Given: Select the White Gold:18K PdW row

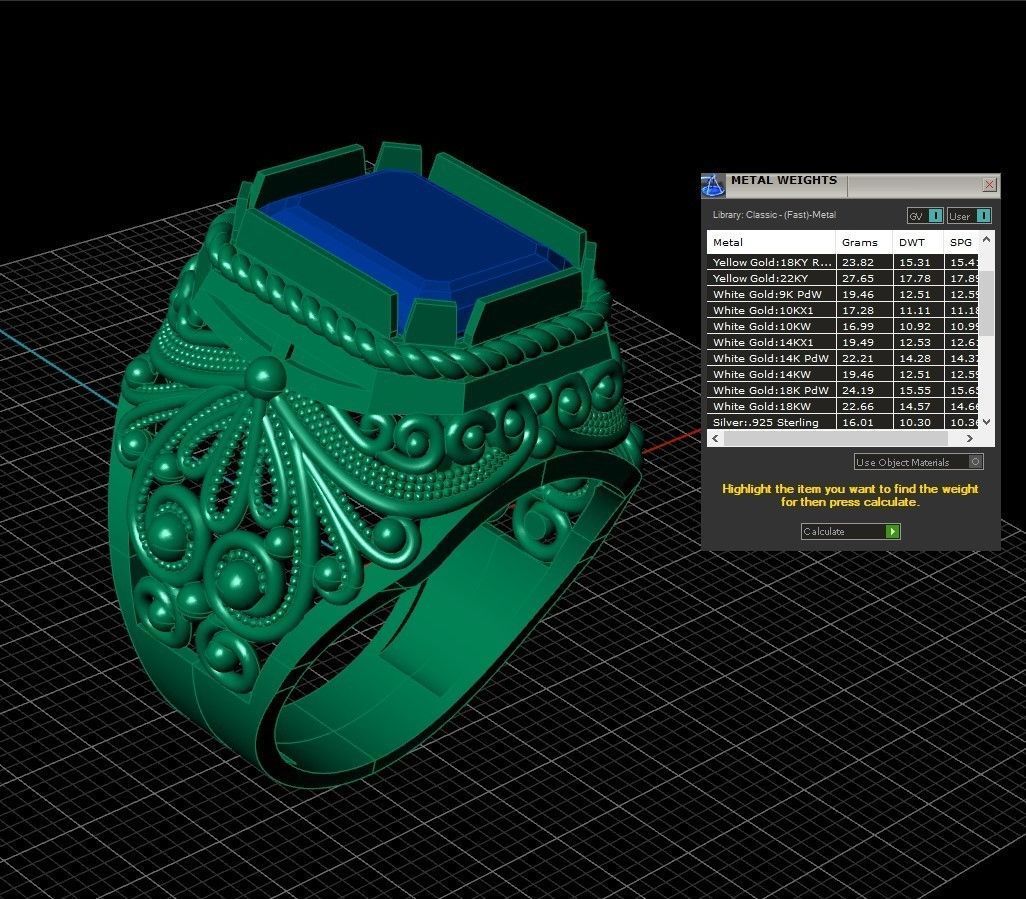Looking at the screenshot, I should pos(843,390).
